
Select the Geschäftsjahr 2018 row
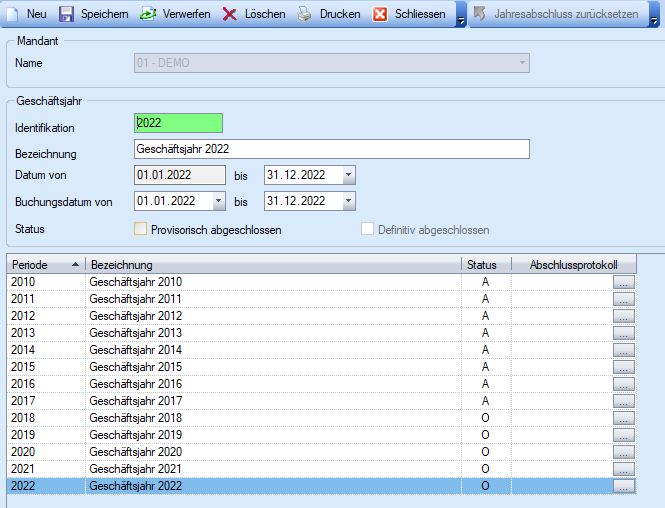pyautogui.click(x=135, y=418)
